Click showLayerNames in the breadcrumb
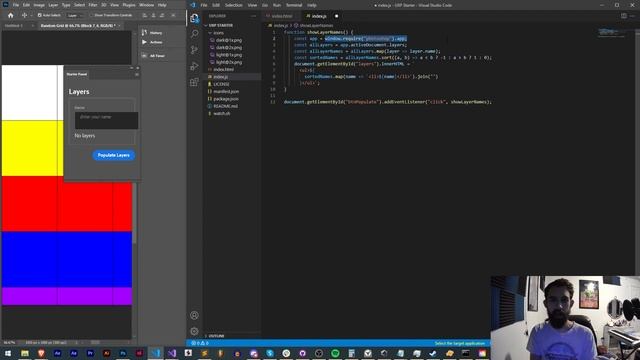Viewport: 640px width, 360px height. 316,25
